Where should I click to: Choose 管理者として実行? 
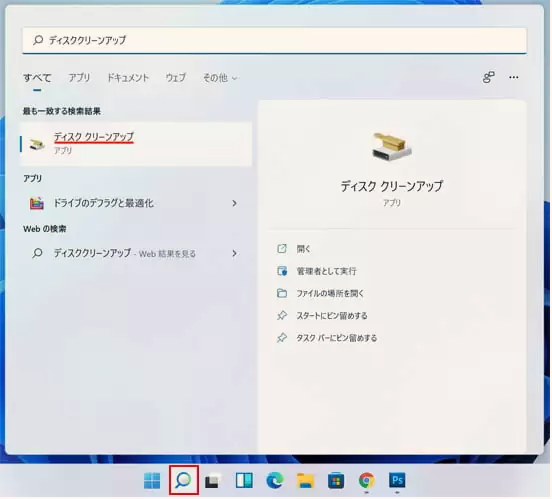tap(326, 271)
